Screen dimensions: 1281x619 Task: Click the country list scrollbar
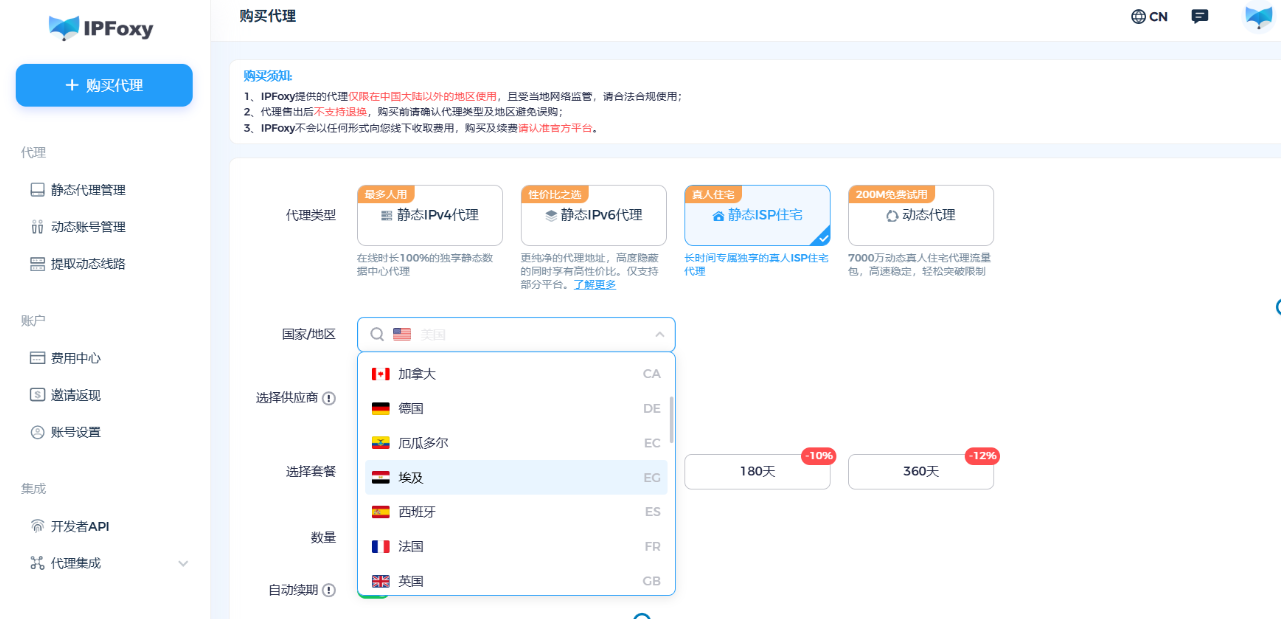(672, 419)
